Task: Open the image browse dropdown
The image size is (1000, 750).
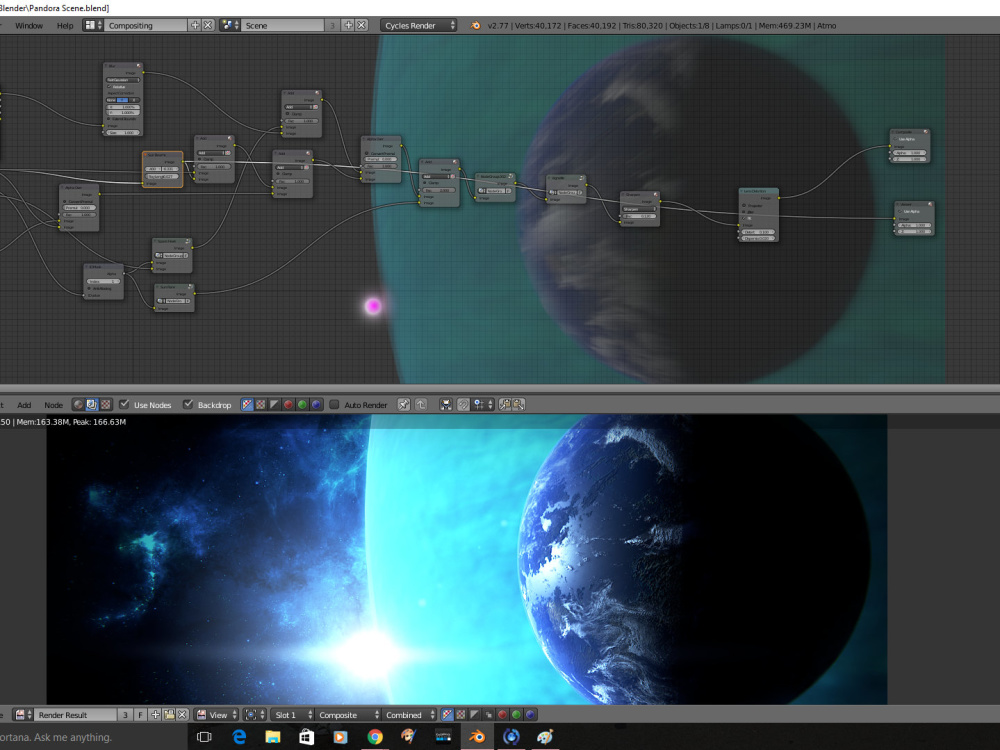Action: pos(24,715)
